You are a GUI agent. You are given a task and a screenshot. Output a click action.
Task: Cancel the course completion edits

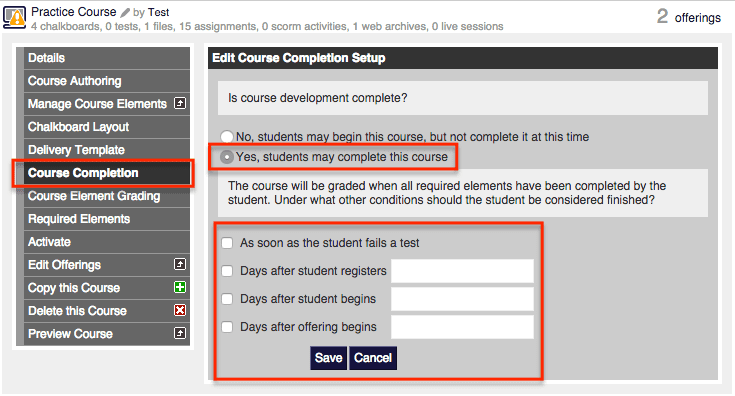coord(373,358)
